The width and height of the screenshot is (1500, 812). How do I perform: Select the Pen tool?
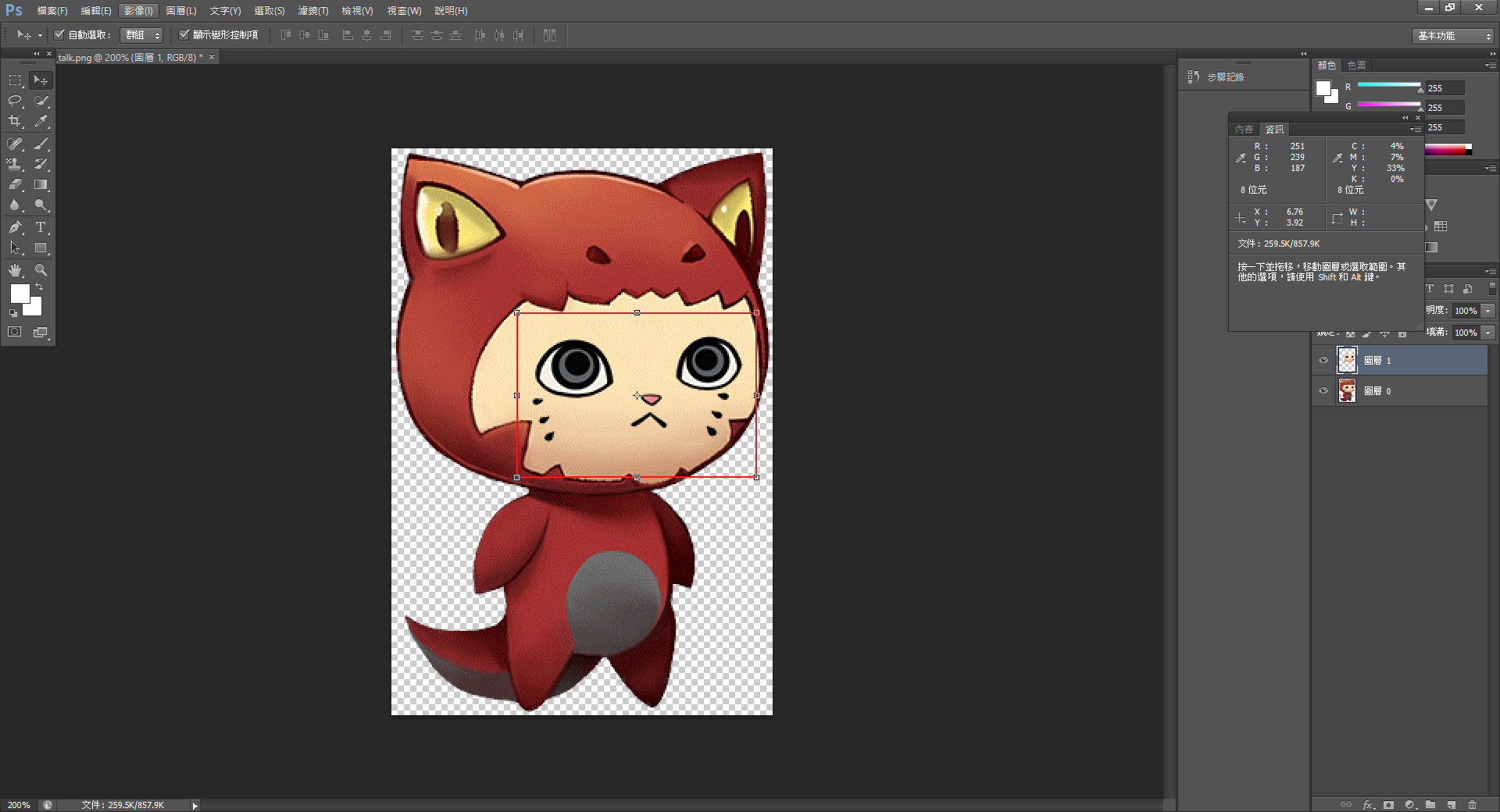pos(15,227)
